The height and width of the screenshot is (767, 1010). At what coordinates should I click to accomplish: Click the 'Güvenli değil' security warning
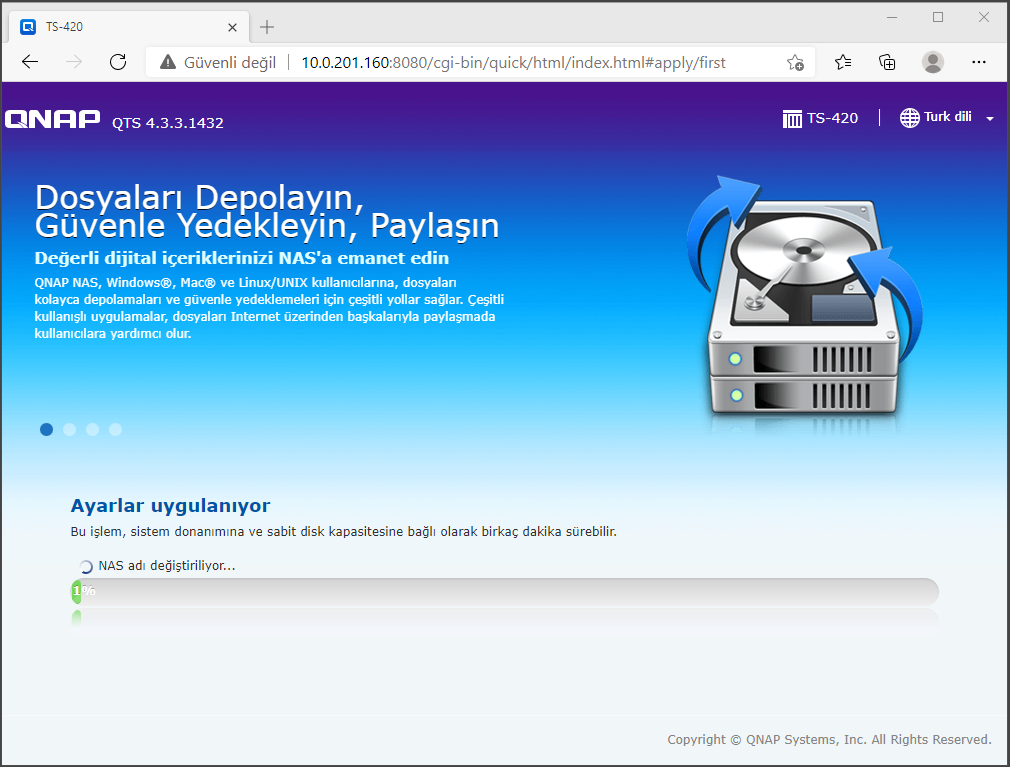click(x=217, y=62)
